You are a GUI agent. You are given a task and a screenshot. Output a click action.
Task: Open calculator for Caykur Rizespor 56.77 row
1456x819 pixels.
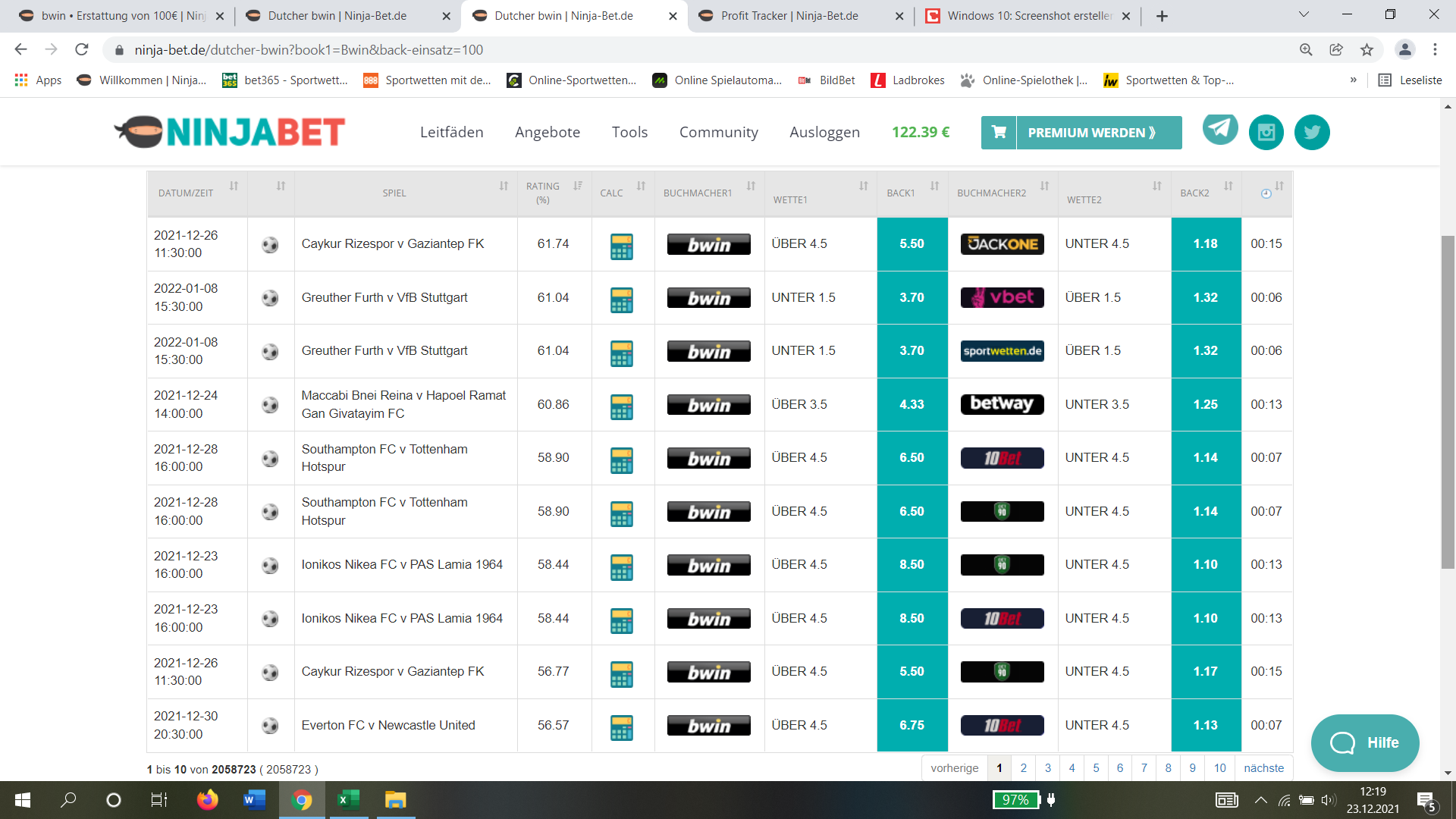(x=621, y=673)
